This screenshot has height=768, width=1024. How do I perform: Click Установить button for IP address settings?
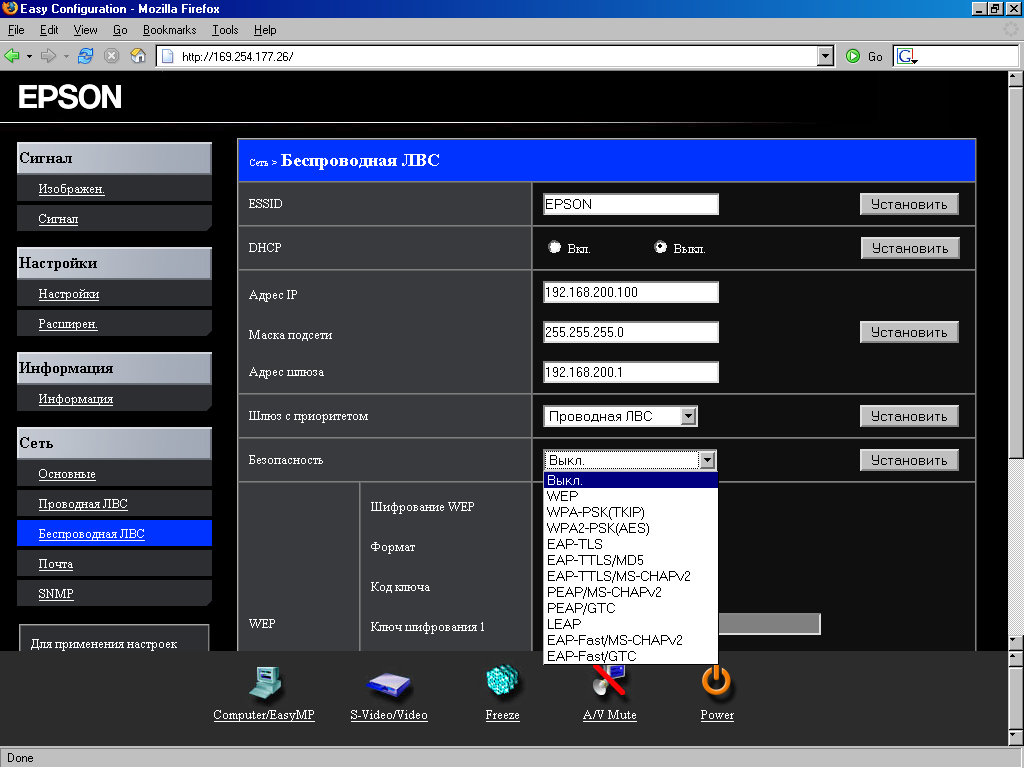click(x=909, y=332)
